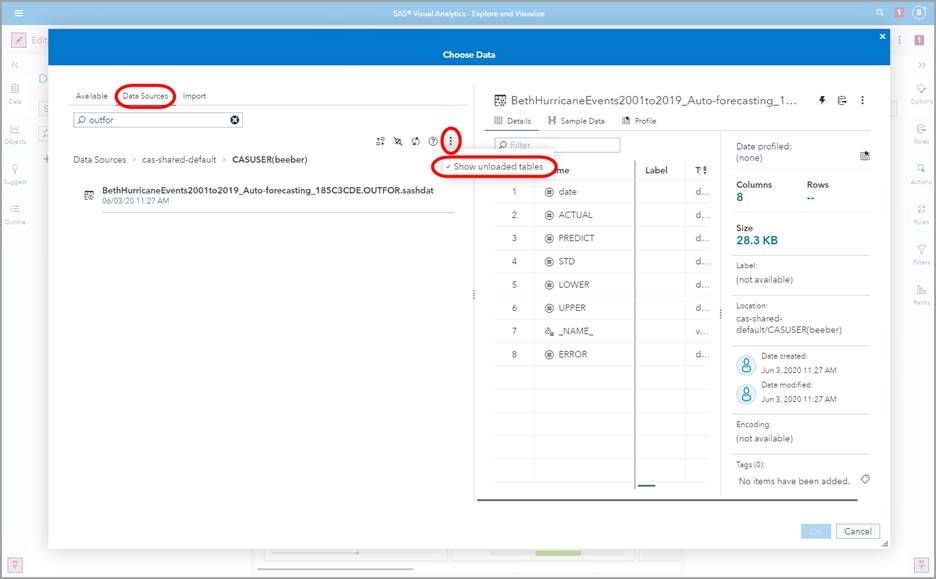Open the Details tab
This screenshot has height=579, width=936.
tap(512, 121)
